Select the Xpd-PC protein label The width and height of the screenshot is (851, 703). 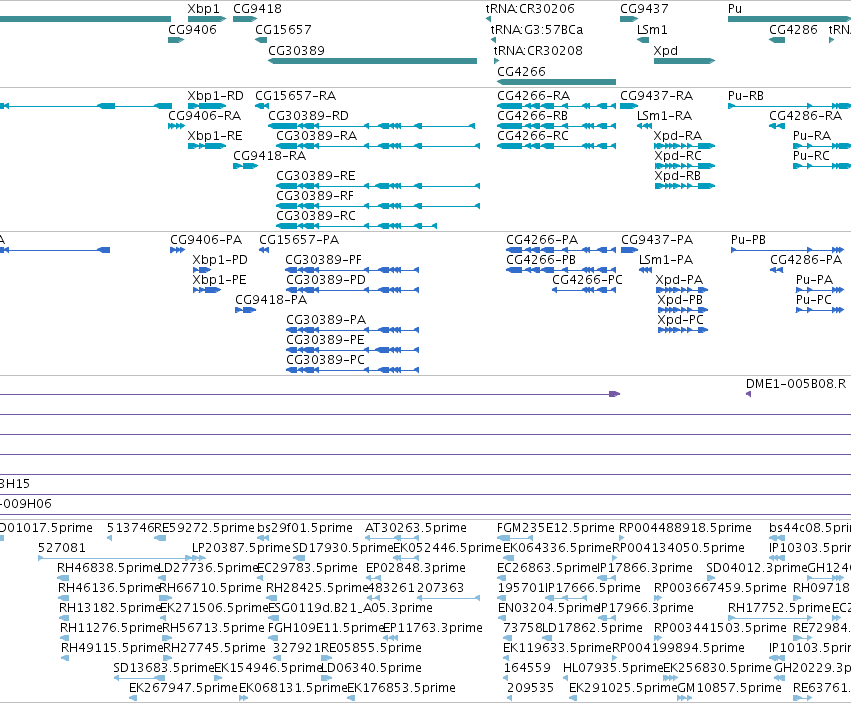(681, 319)
